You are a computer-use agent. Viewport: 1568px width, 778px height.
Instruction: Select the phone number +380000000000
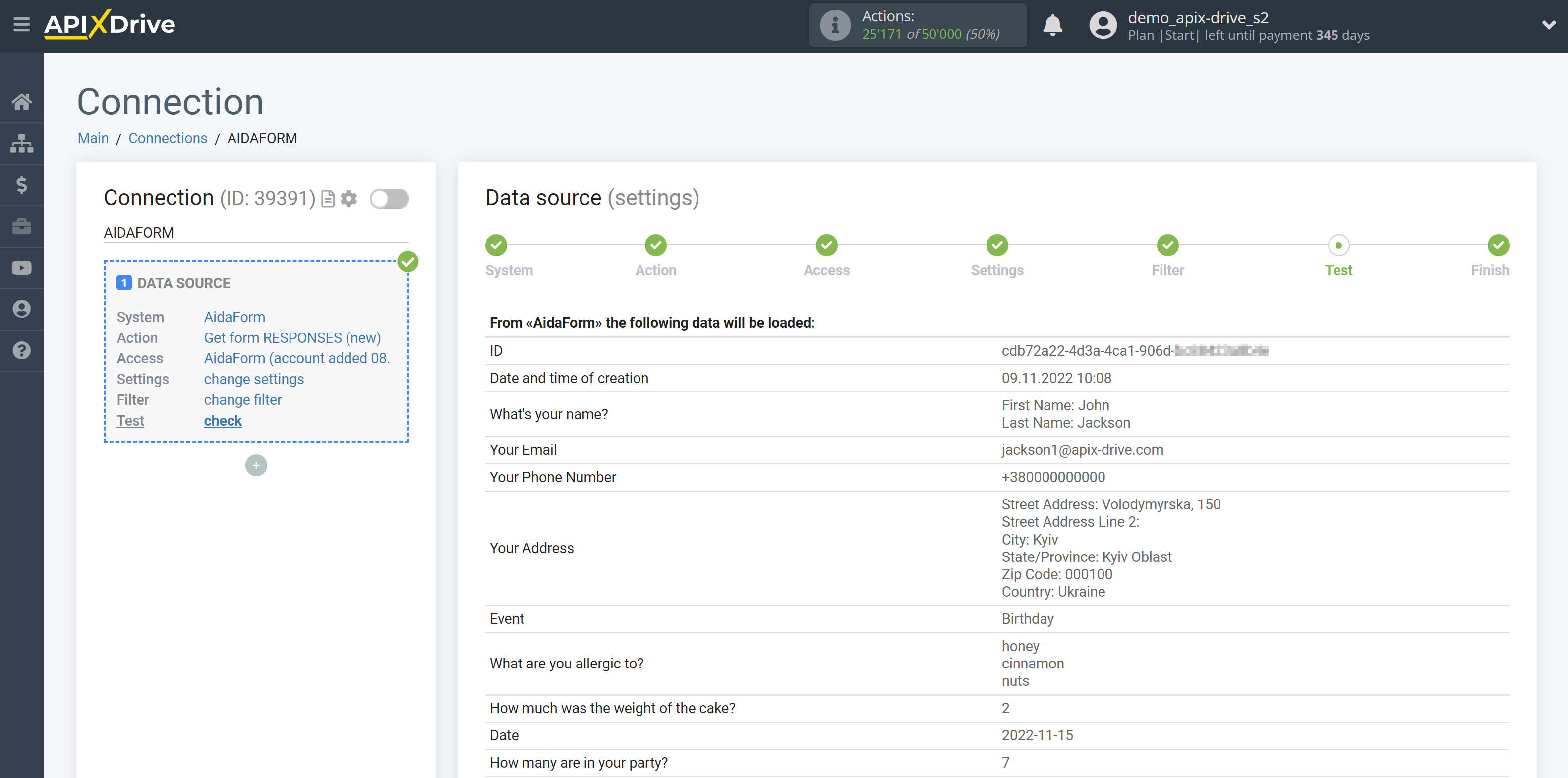pos(1053,478)
